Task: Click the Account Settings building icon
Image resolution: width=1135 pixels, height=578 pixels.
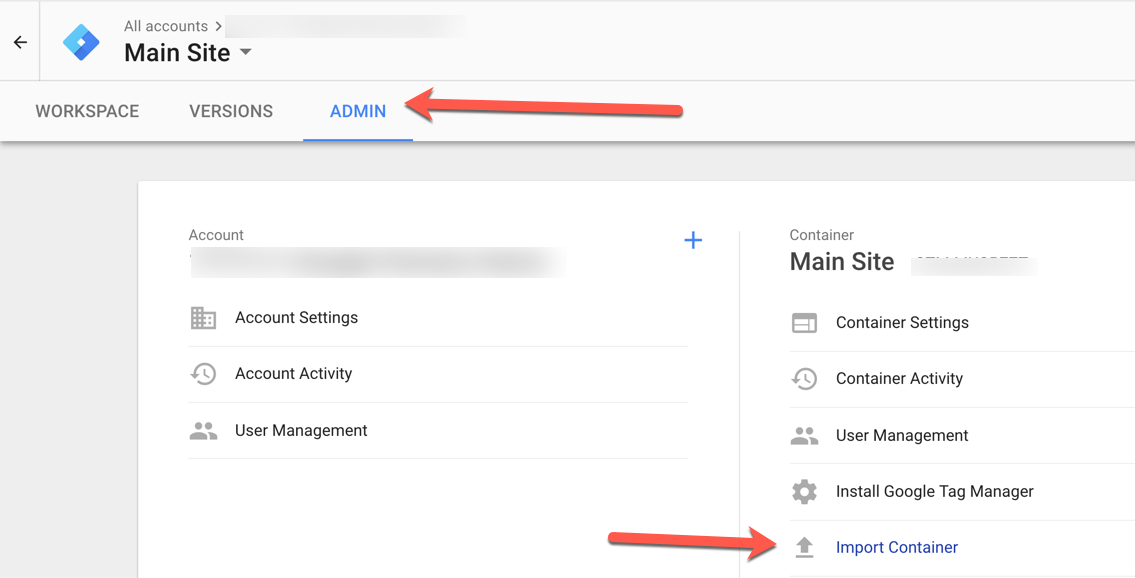Action: coord(203,318)
